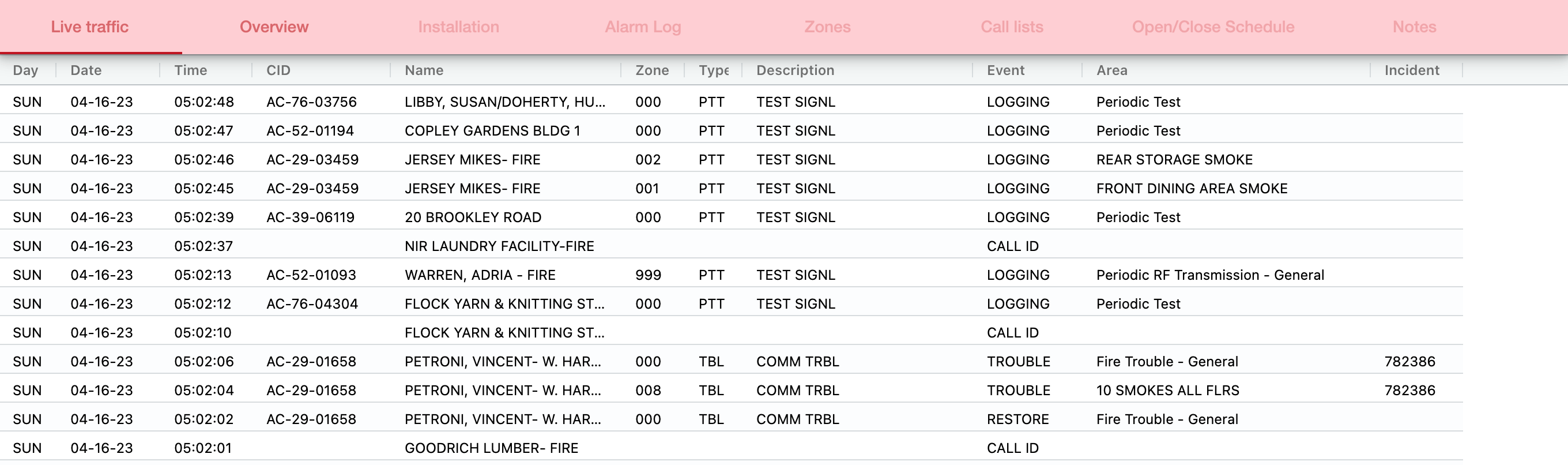Click the Type column header
This screenshot has width=1568, height=465.
coord(714,70)
